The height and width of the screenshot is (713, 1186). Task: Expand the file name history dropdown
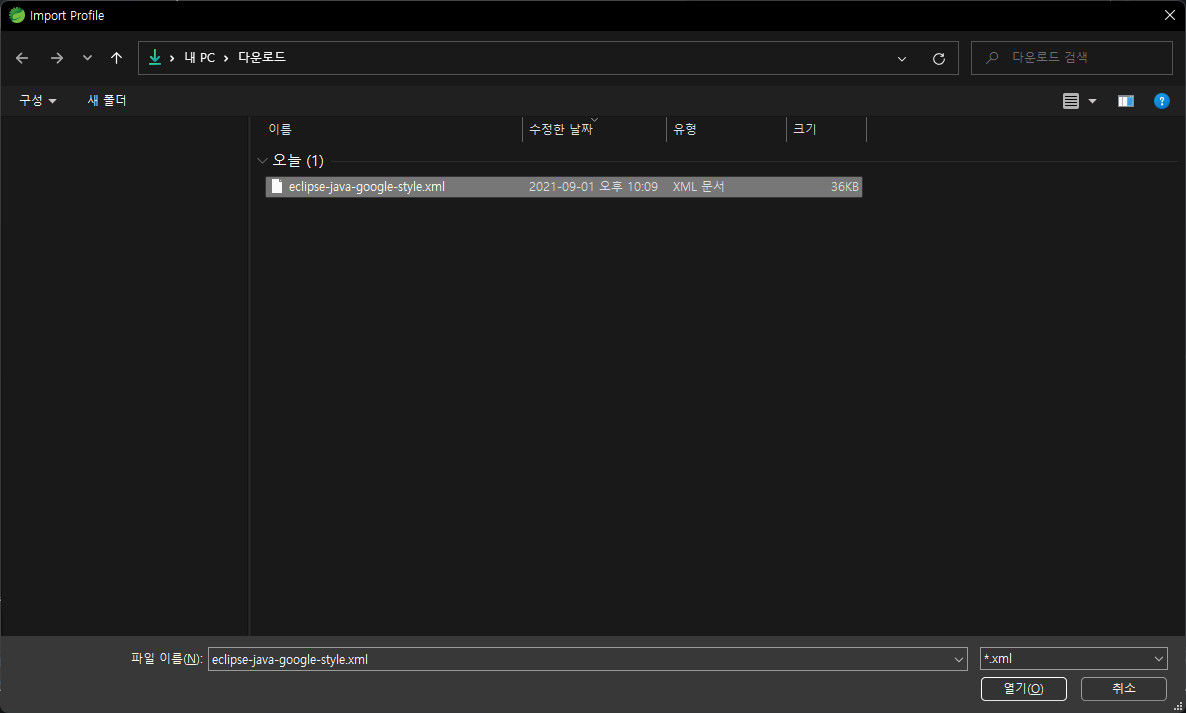959,659
